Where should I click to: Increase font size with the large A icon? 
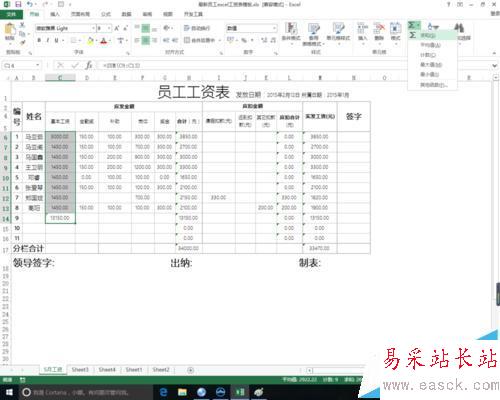pyautogui.click(x=117, y=28)
